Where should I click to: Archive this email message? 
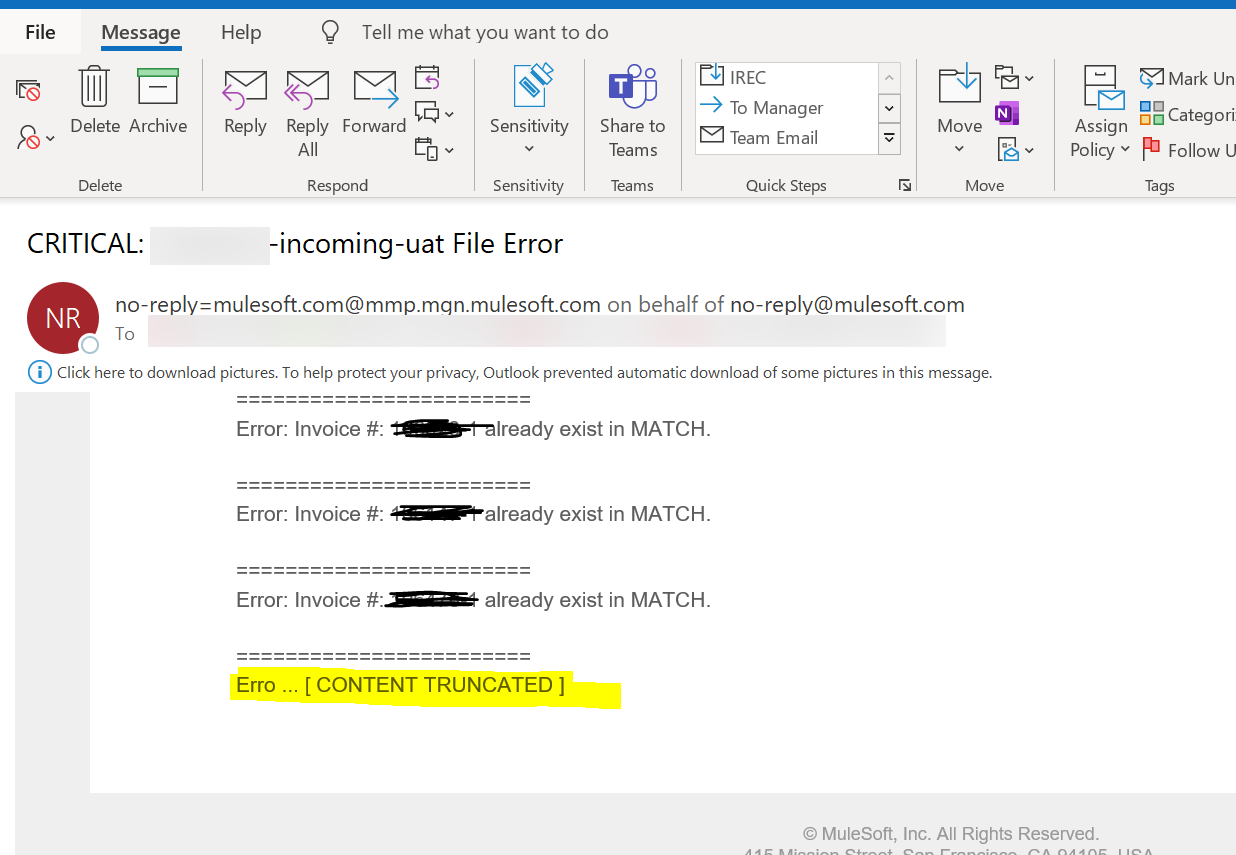pyautogui.click(x=158, y=88)
